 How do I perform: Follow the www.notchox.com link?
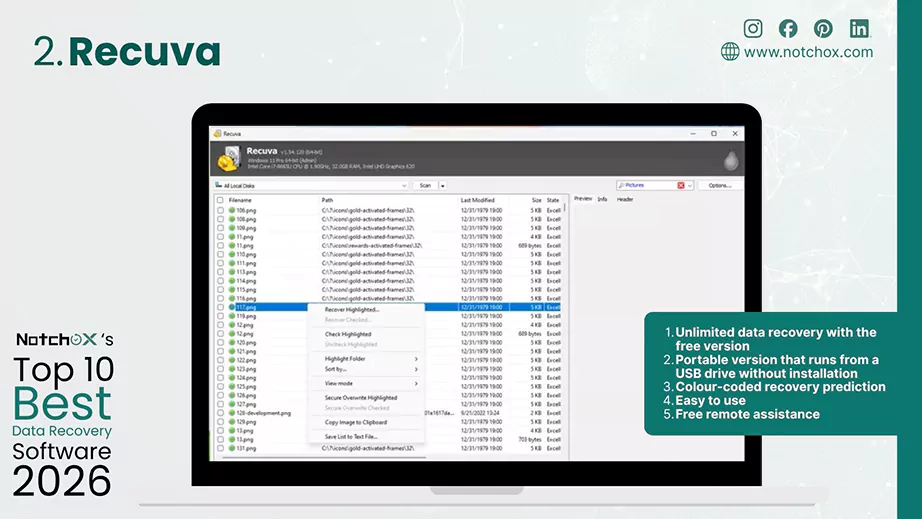(x=808, y=52)
